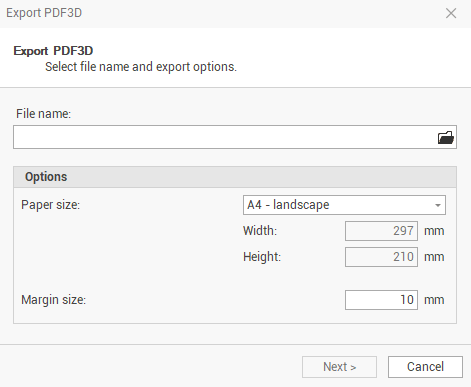Proceed with the Next > button
The image size is (471, 387).
pos(339,367)
